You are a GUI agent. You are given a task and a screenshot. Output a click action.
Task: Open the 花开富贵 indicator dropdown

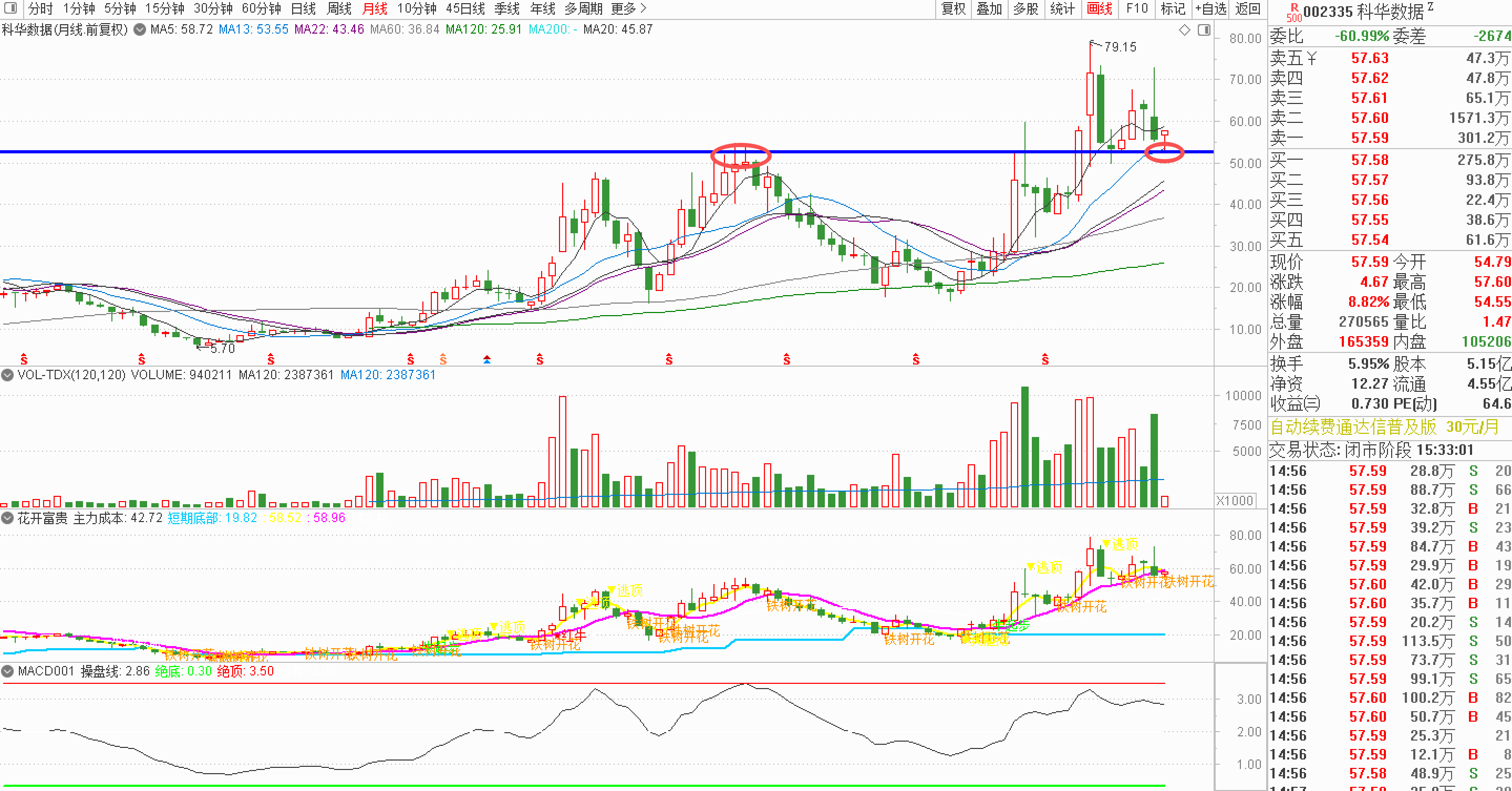pyautogui.click(x=8, y=518)
